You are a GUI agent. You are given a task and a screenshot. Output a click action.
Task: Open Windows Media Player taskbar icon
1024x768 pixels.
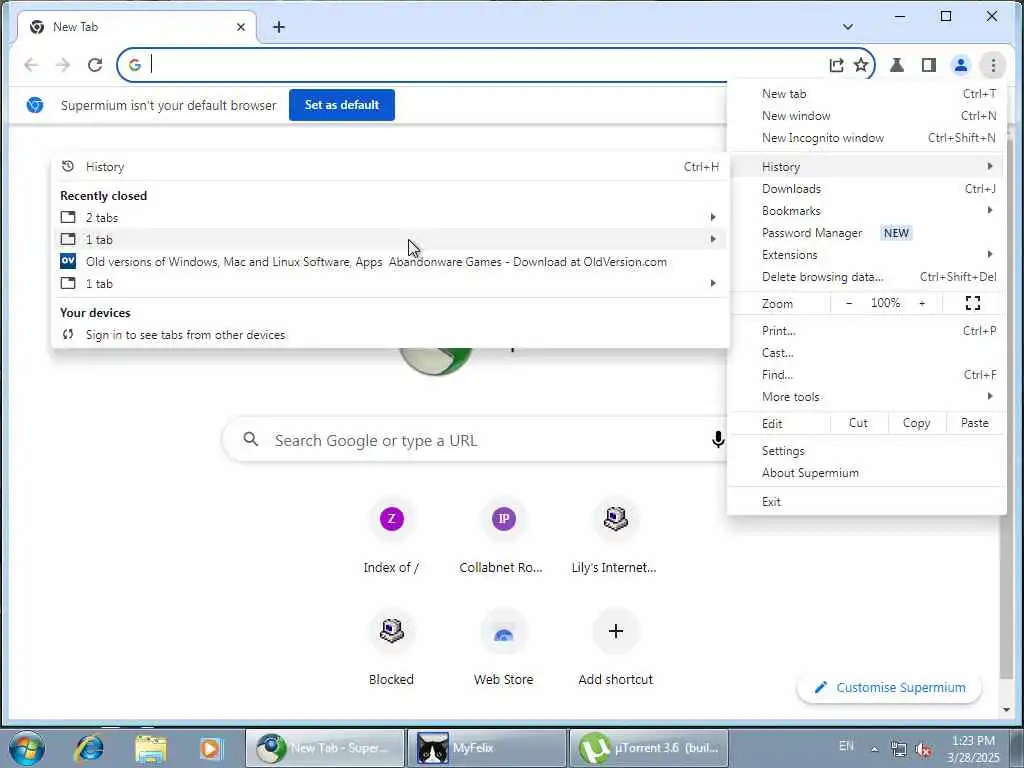[211, 748]
